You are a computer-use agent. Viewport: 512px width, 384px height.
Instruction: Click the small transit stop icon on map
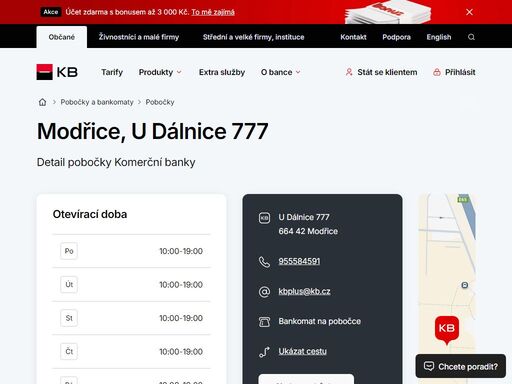(x=465, y=285)
